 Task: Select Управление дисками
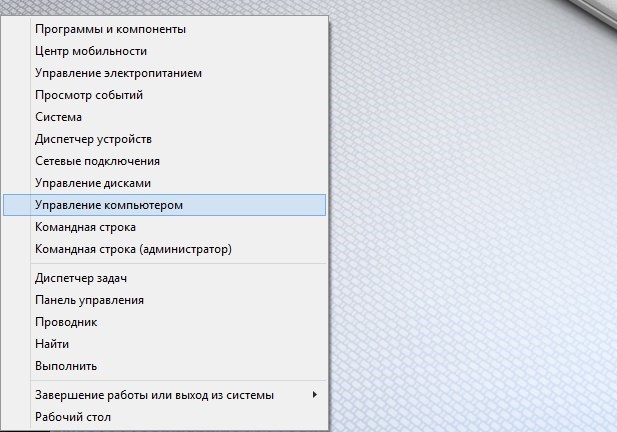[164, 183]
